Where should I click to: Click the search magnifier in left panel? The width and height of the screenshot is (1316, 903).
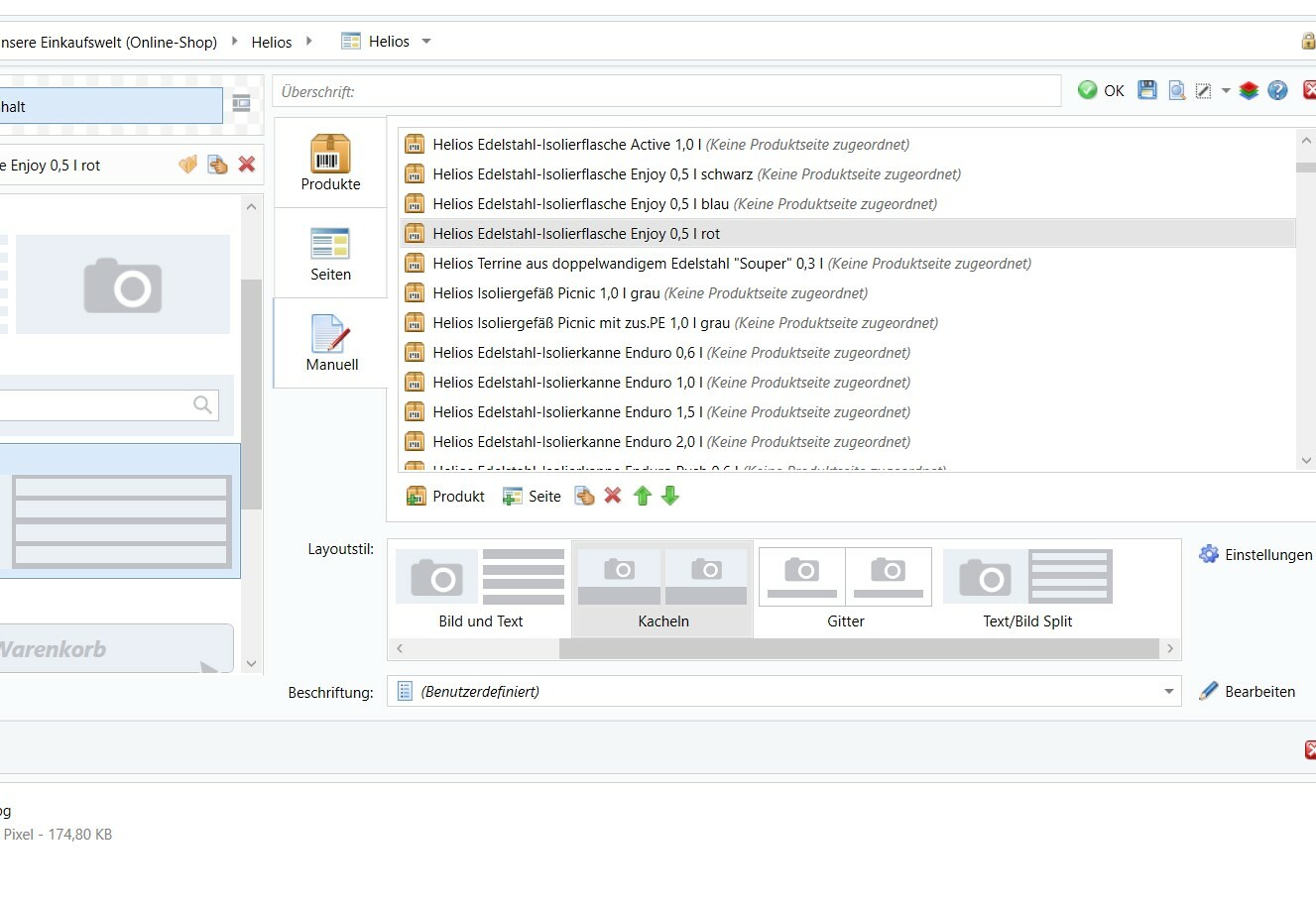click(x=202, y=404)
